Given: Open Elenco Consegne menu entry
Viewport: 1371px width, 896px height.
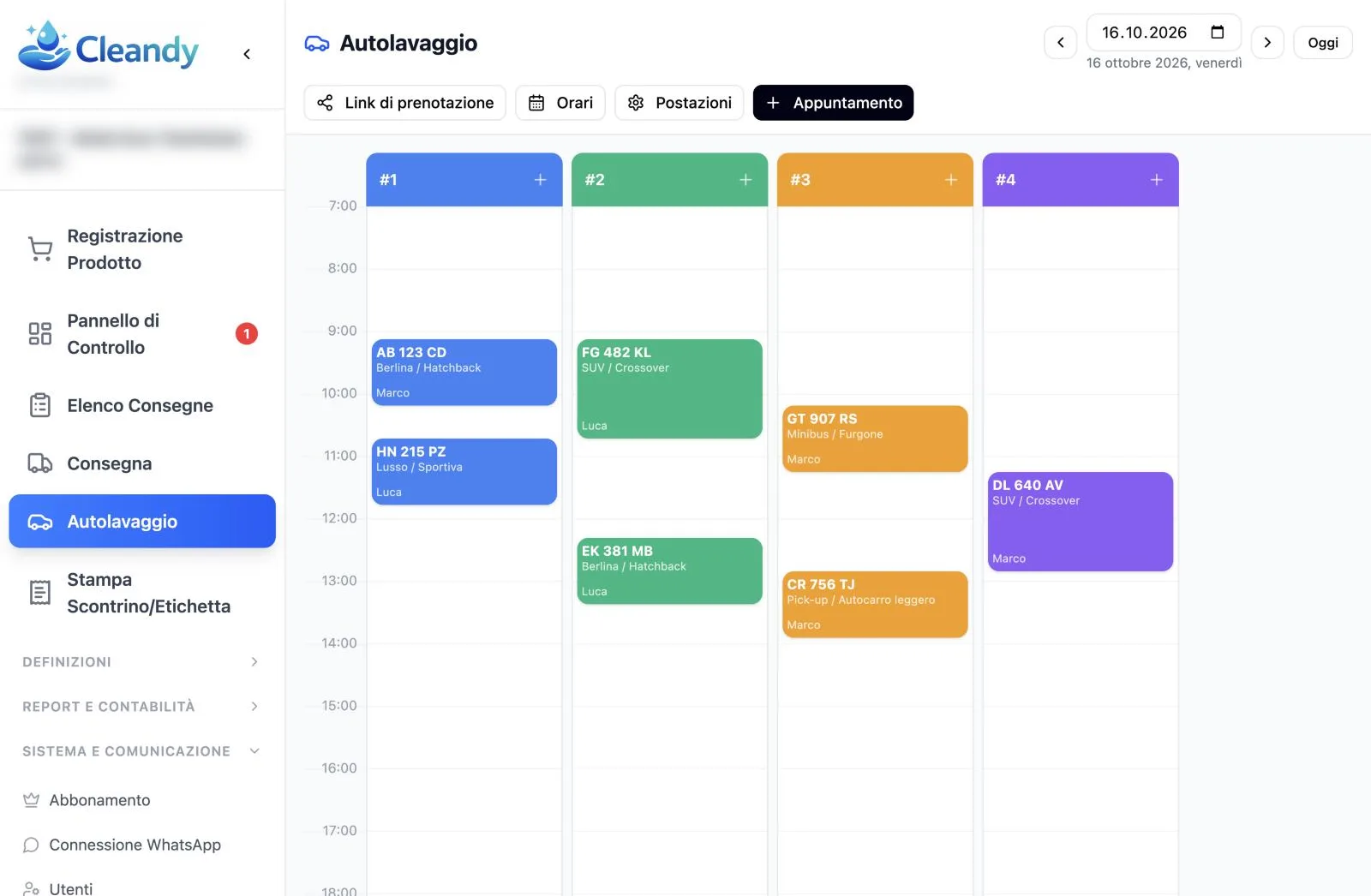Looking at the screenshot, I should coord(142,405).
